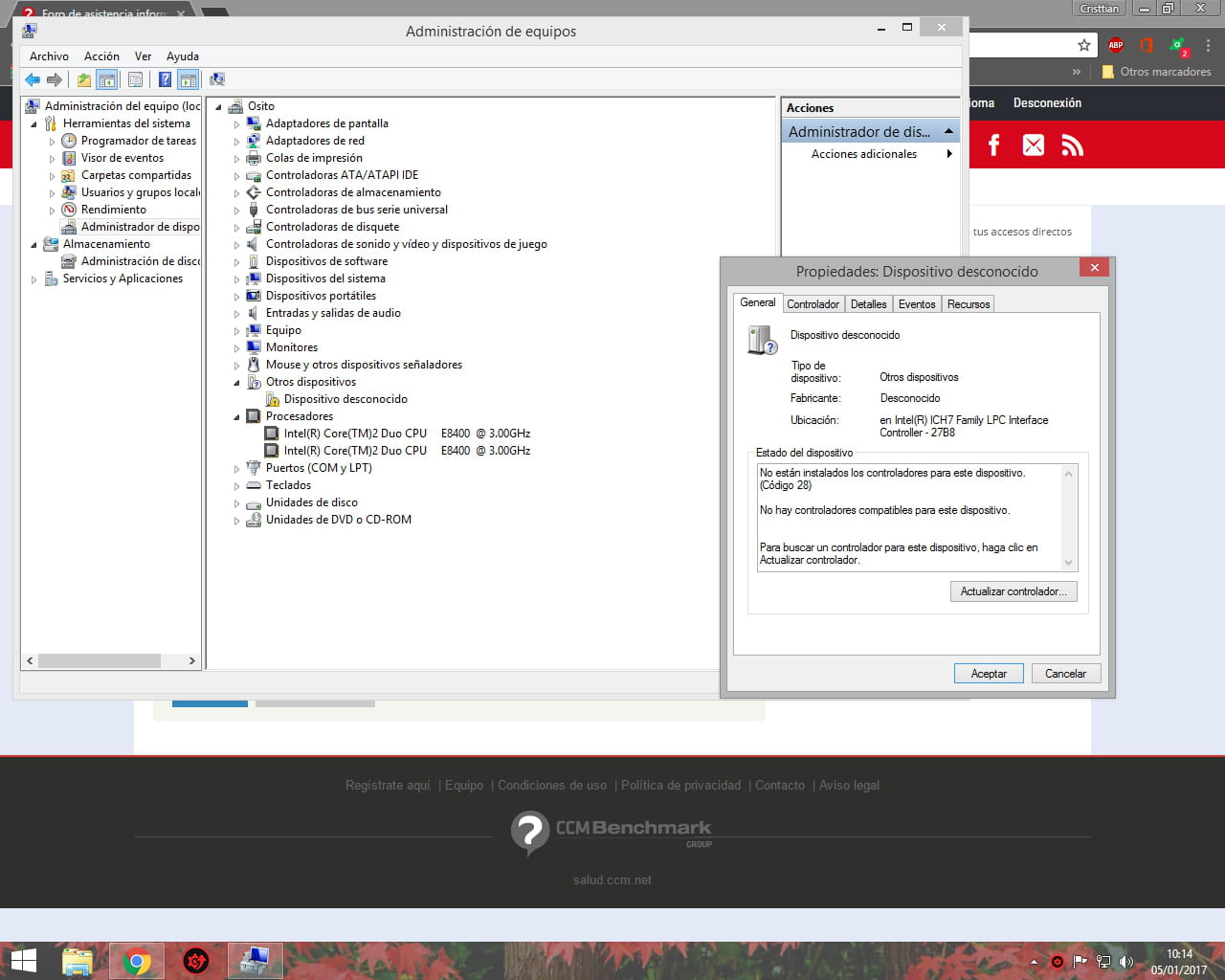The width and height of the screenshot is (1225, 980).
Task: Click the AdBlock Plus extension icon
Action: [1115, 45]
